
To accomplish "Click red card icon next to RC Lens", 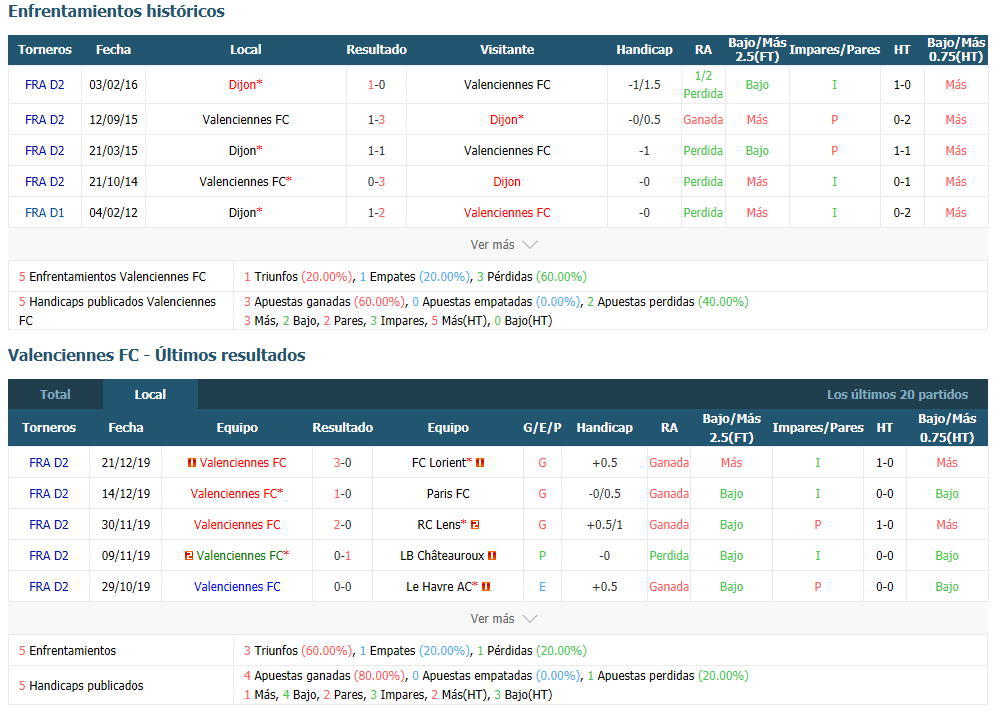I will 475,525.
